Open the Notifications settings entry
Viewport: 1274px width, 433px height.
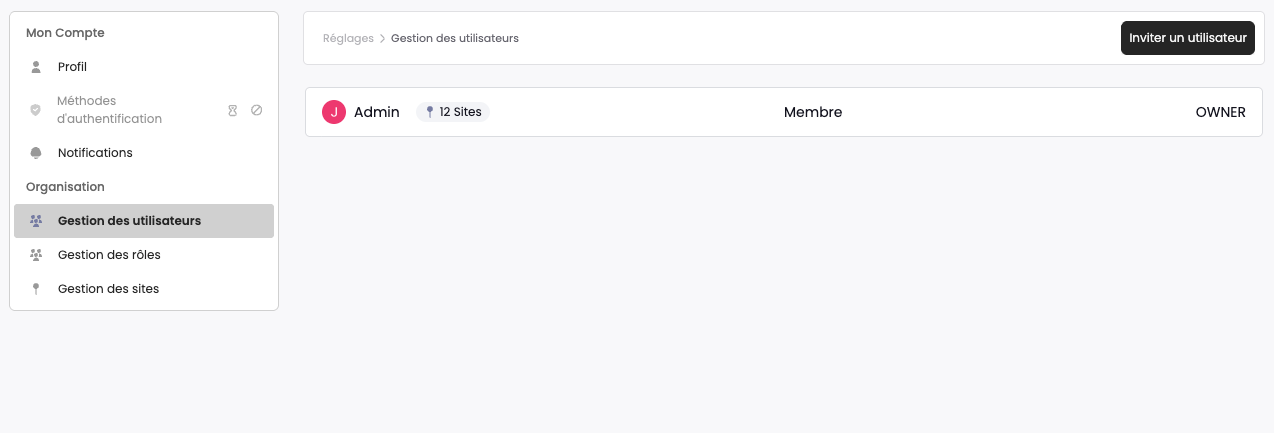144,153
